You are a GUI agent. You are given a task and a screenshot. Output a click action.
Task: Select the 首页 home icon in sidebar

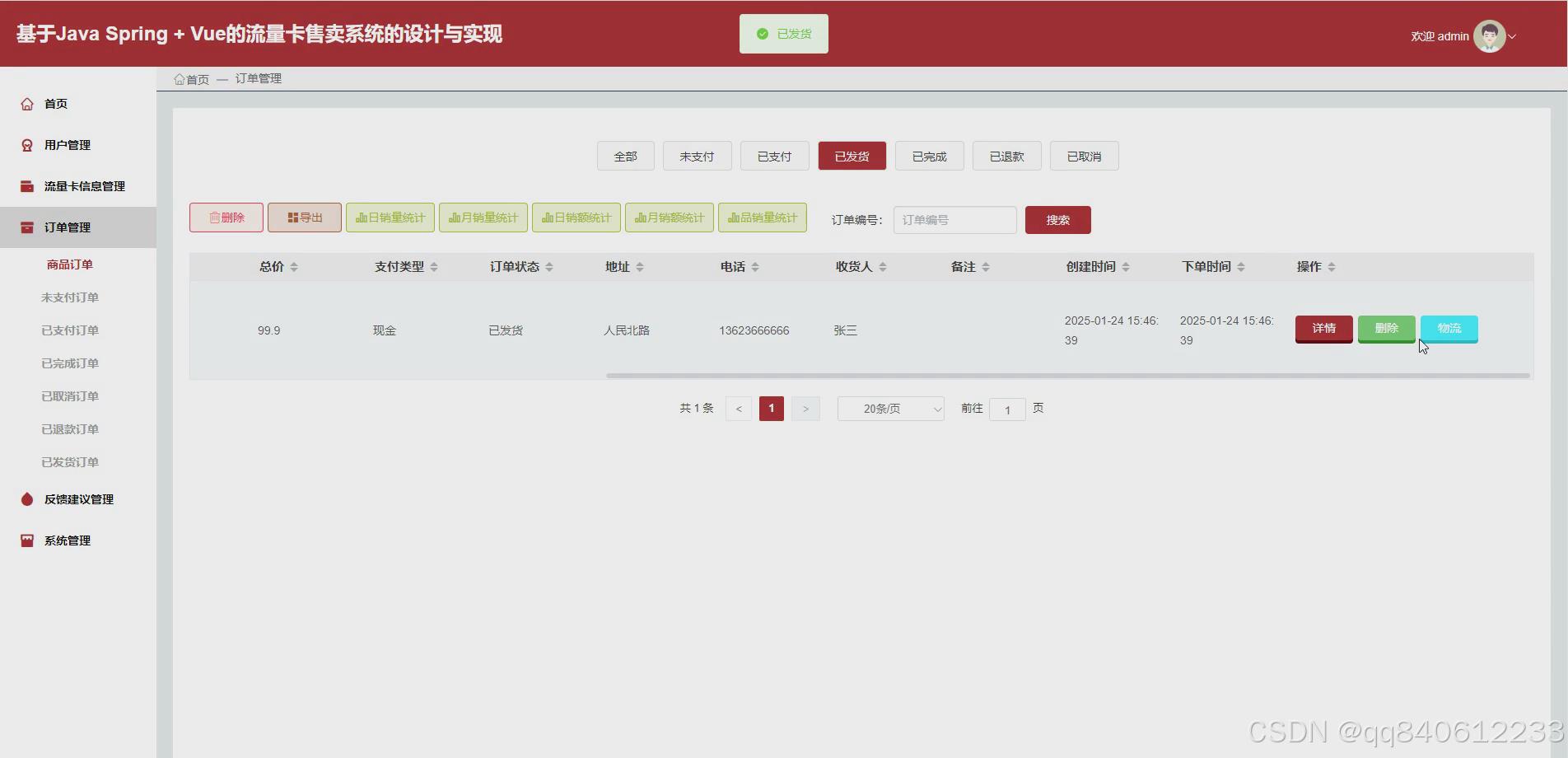point(26,103)
